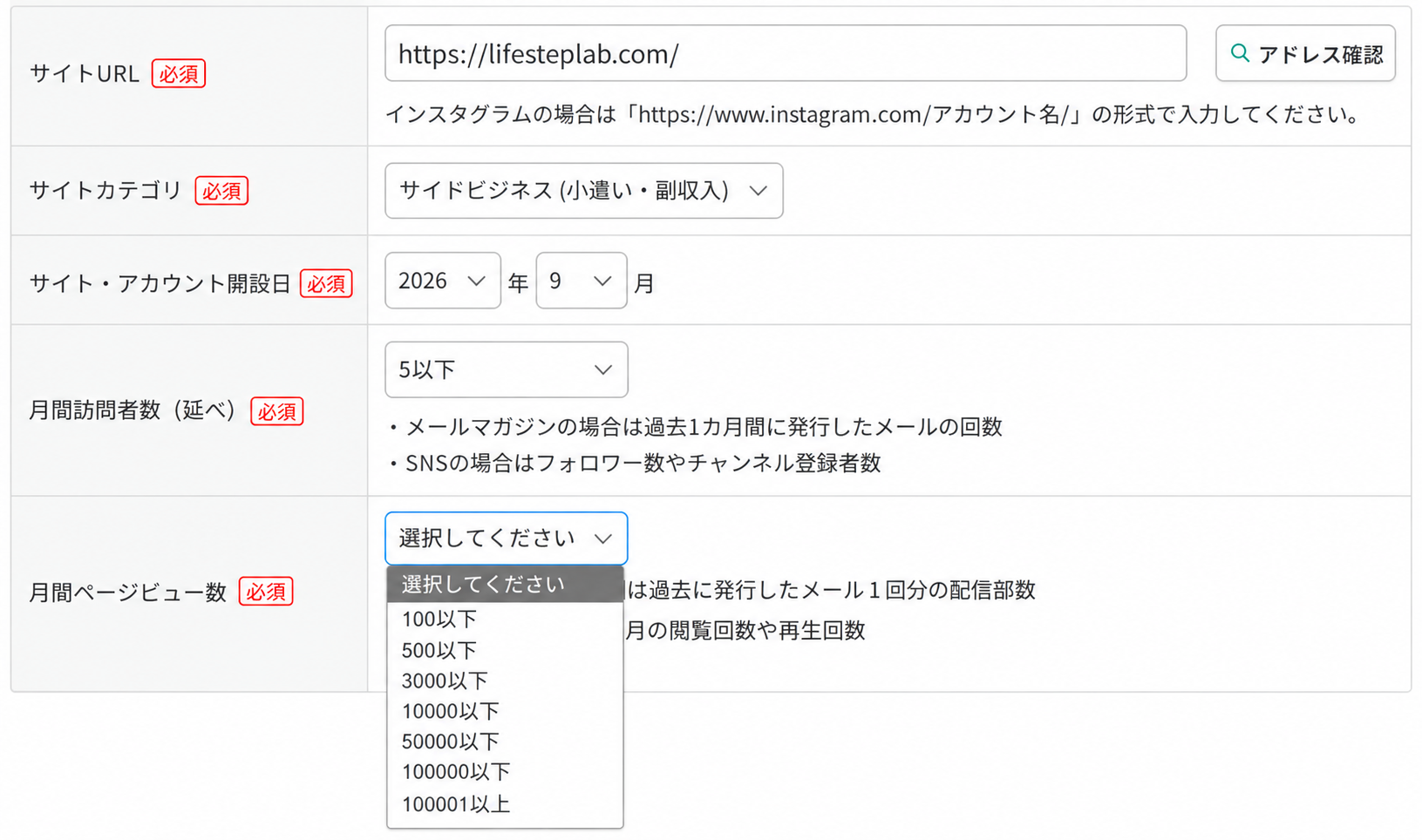Click the 必須 badge beside 月間ページビュー数
The height and width of the screenshot is (840, 1422).
tap(266, 593)
